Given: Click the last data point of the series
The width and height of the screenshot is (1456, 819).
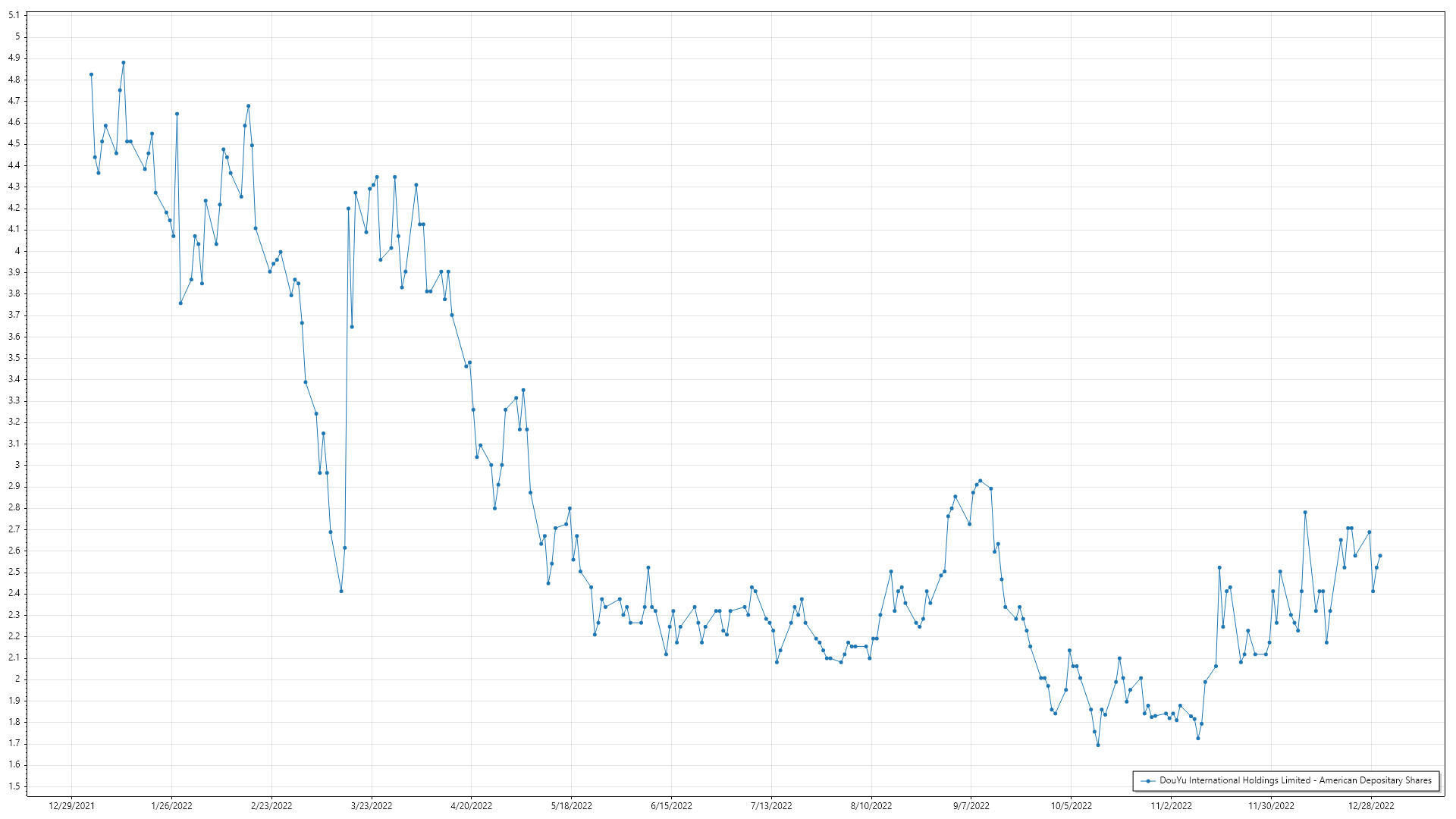Looking at the screenshot, I should [1380, 556].
